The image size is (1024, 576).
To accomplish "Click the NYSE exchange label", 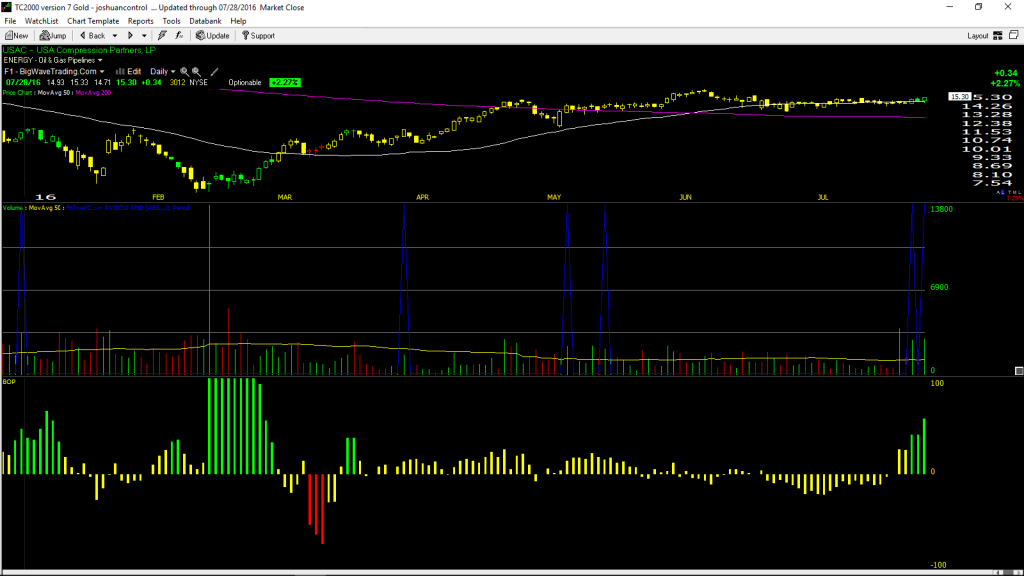I will [x=199, y=83].
